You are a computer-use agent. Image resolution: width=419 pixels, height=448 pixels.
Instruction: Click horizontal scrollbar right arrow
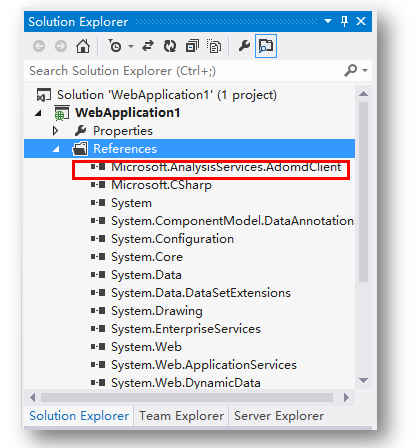coord(346,397)
